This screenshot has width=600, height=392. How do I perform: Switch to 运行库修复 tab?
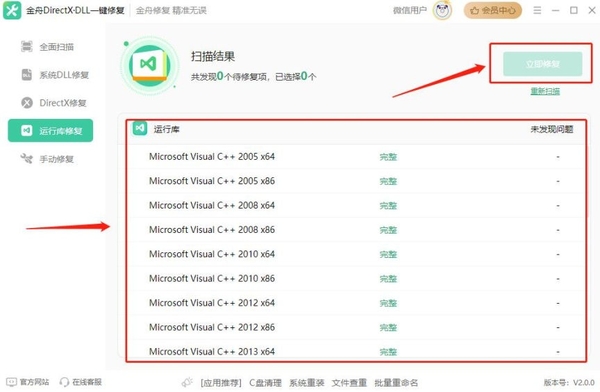[51, 131]
